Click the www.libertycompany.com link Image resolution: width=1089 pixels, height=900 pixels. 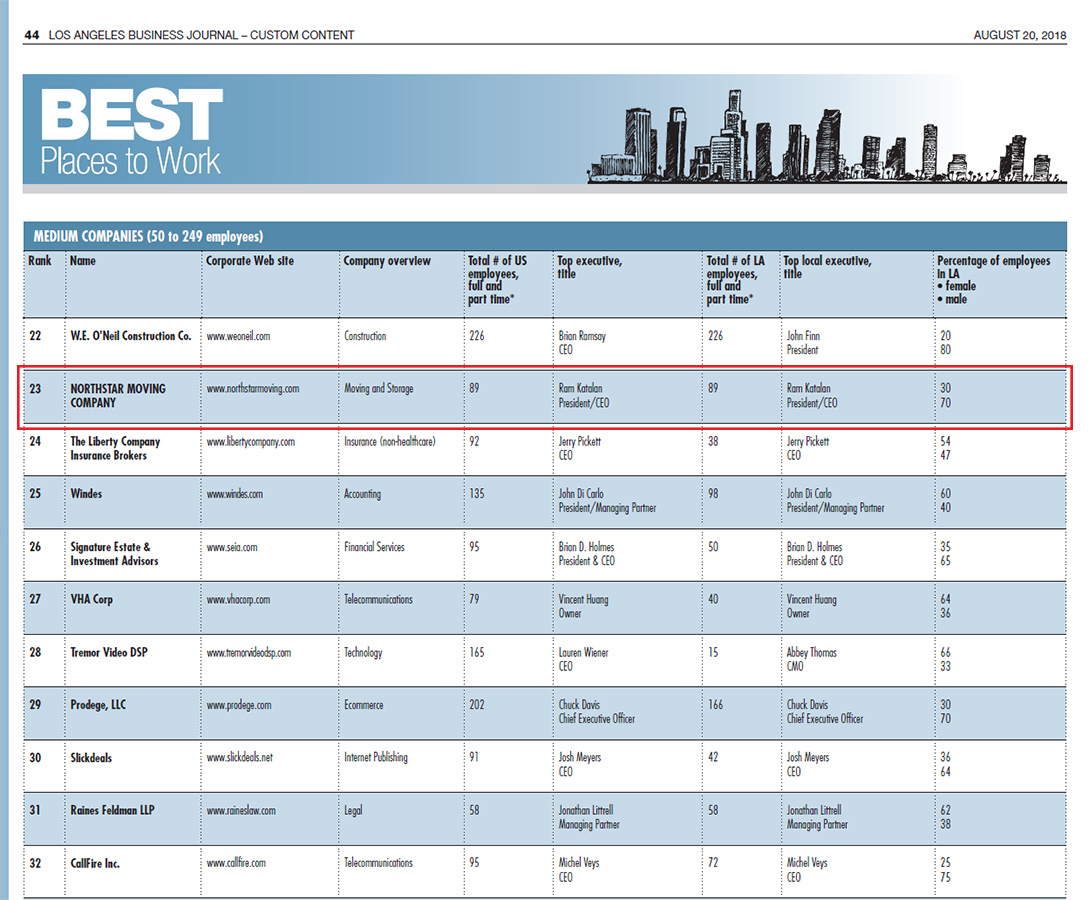pyautogui.click(x=250, y=442)
